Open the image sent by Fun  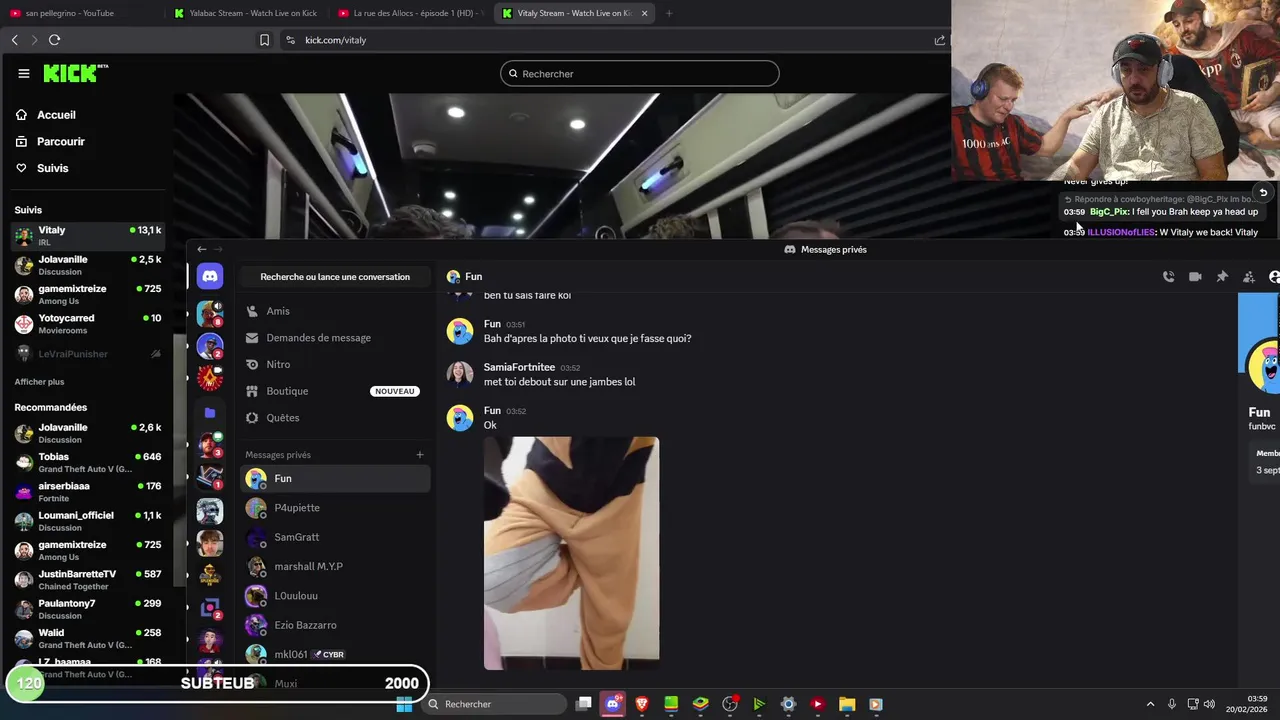571,553
